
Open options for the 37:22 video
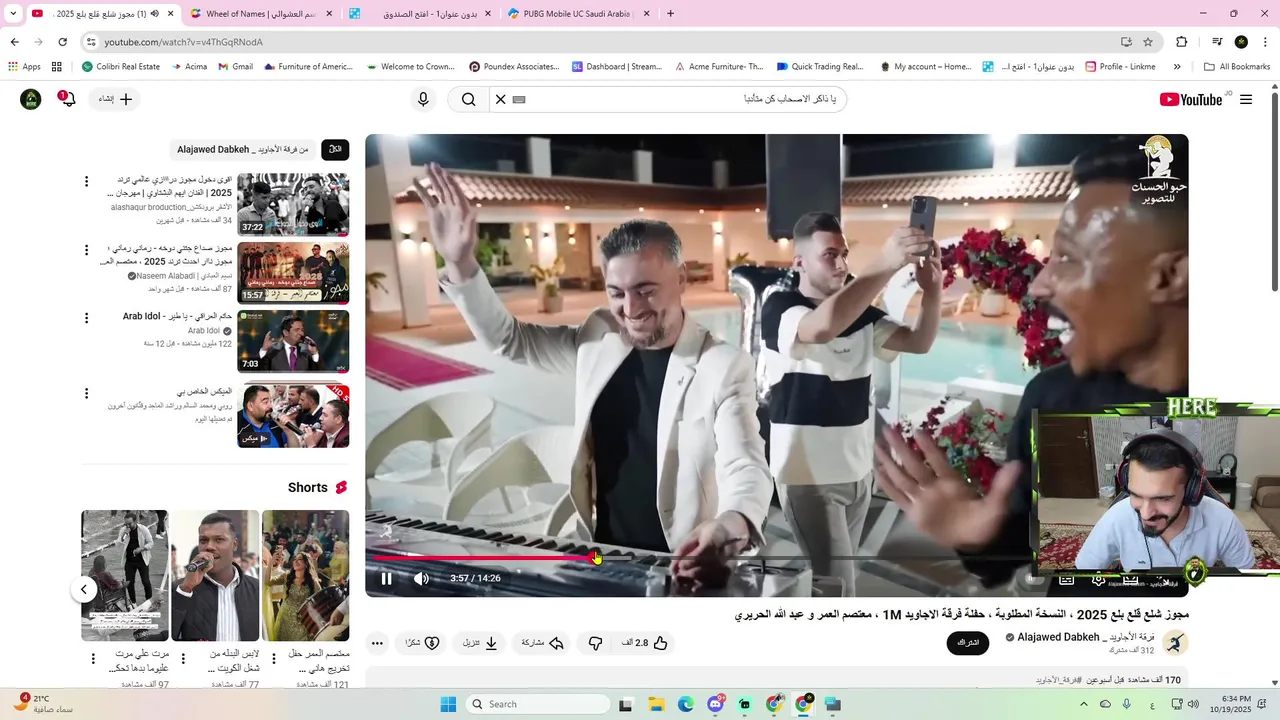coord(87,182)
